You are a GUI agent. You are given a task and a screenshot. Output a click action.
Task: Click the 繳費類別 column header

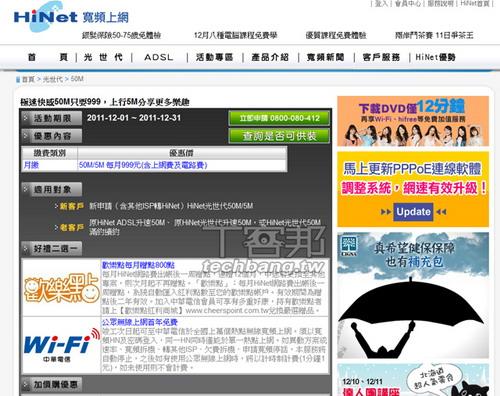click(x=49, y=153)
